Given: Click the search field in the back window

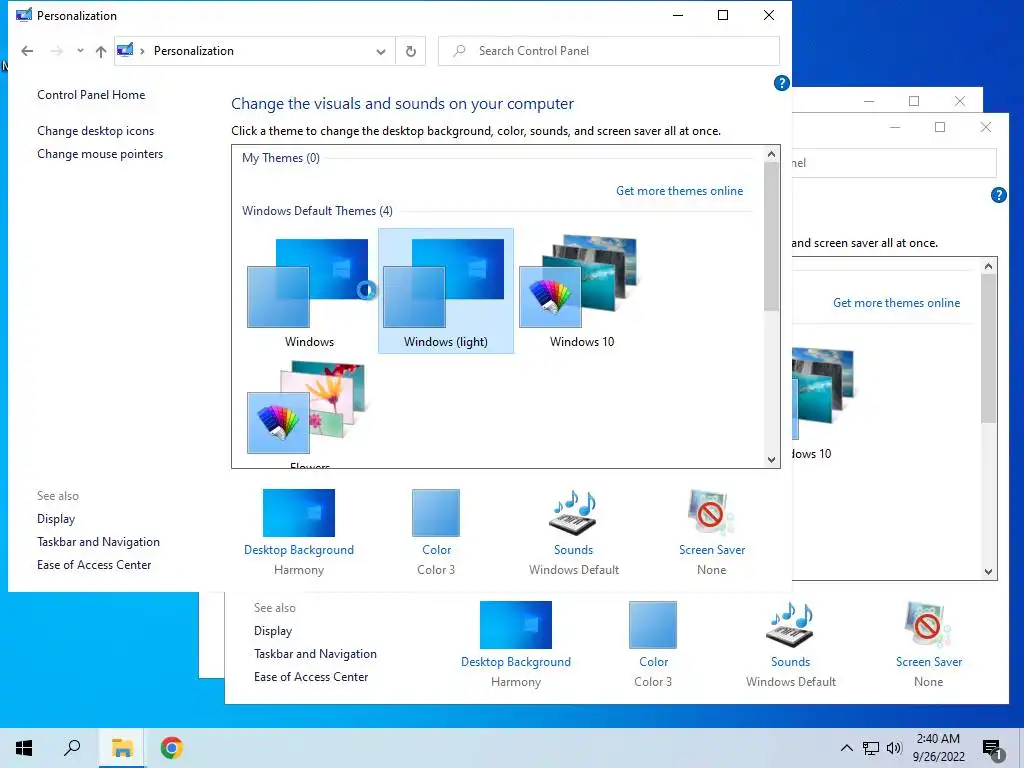Looking at the screenshot, I should (x=894, y=163).
